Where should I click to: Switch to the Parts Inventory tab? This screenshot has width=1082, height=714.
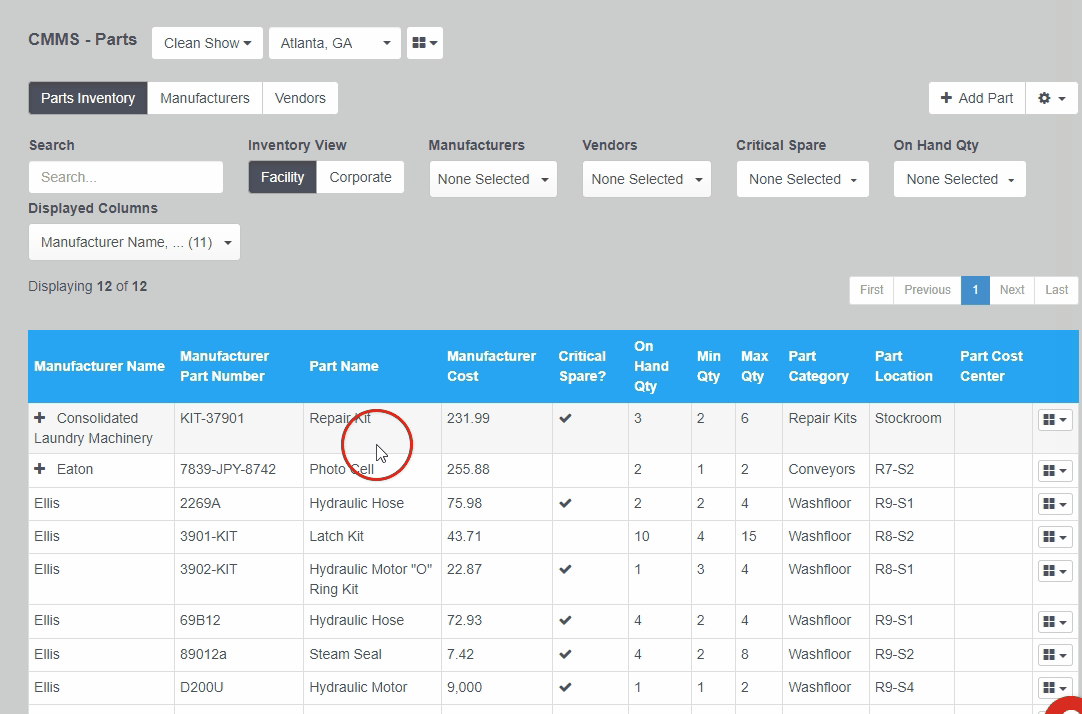coord(88,98)
